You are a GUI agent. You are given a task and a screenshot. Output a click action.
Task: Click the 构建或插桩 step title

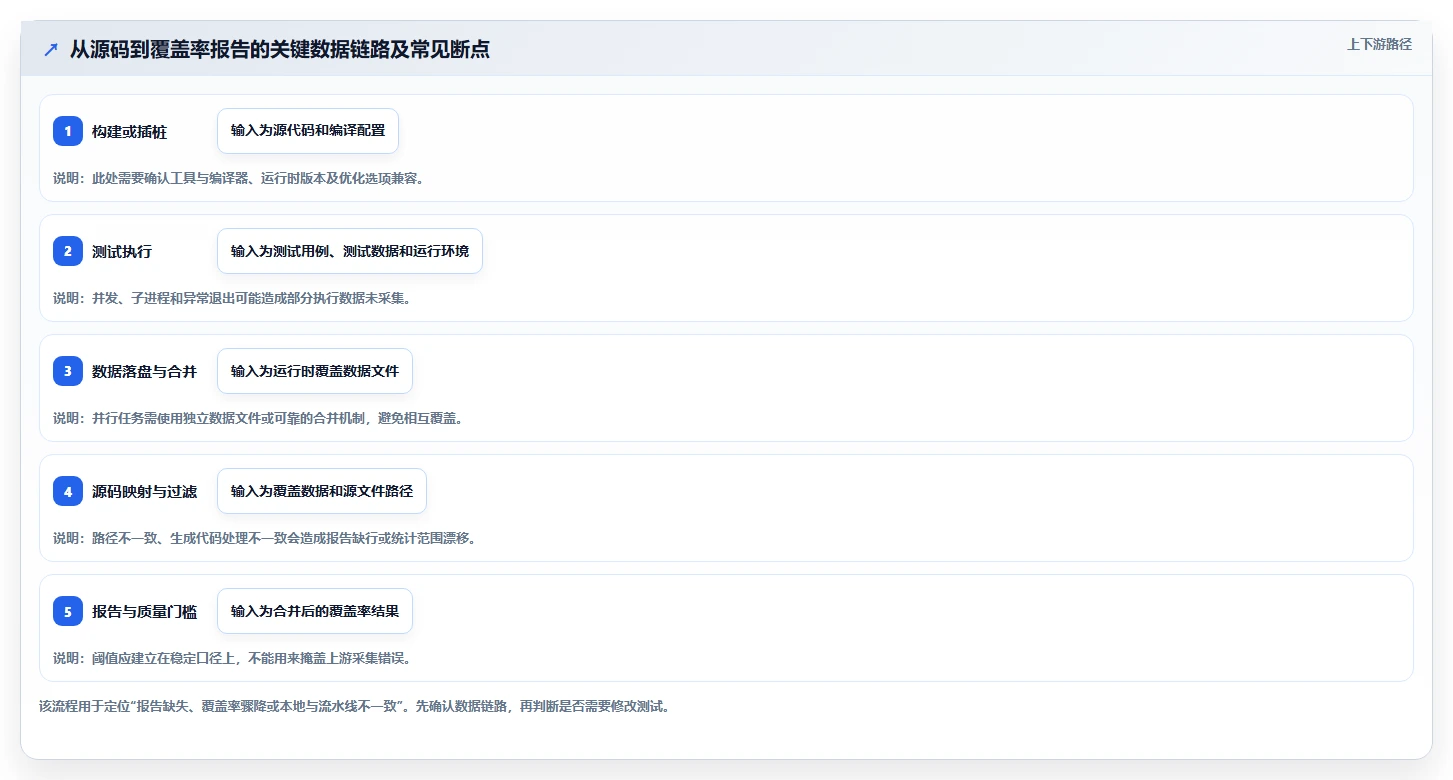click(x=129, y=132)
